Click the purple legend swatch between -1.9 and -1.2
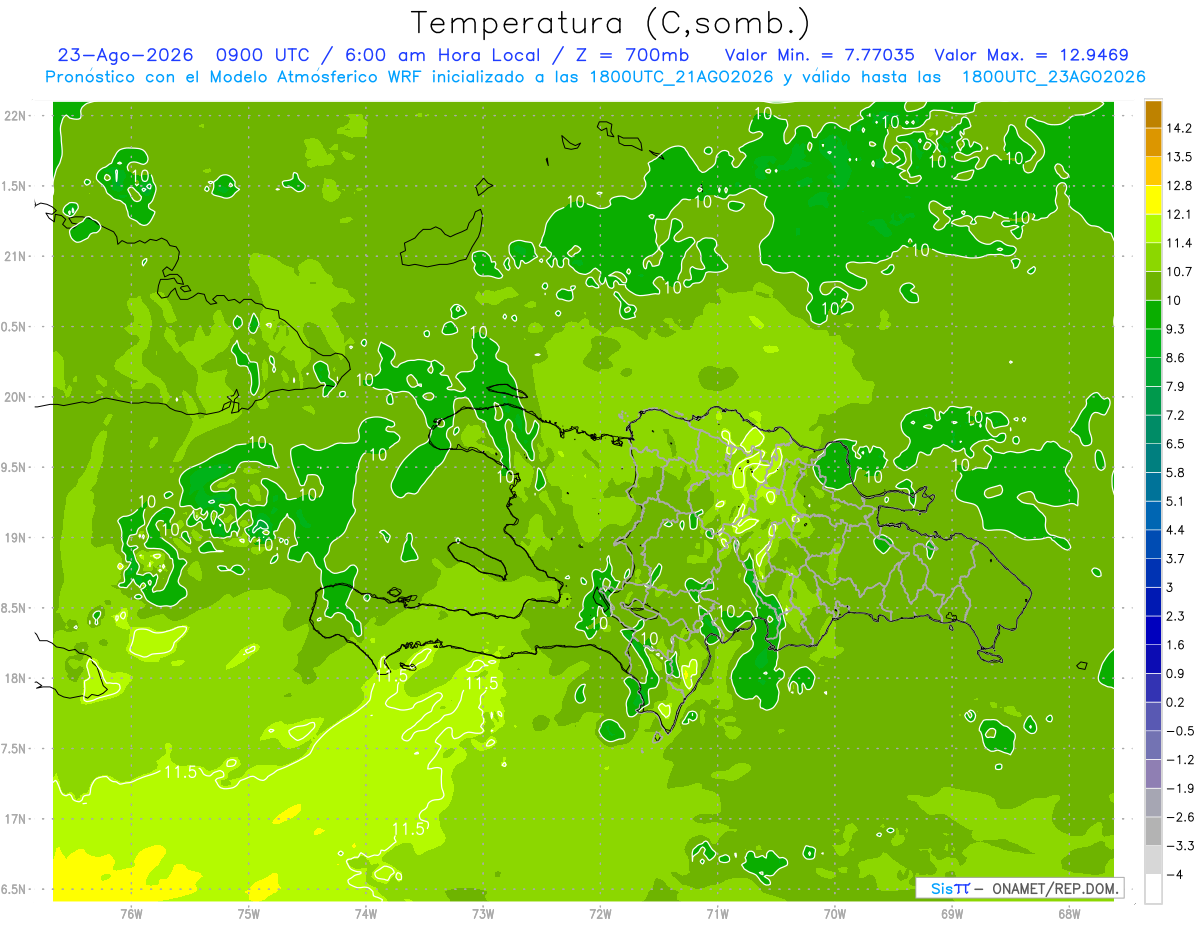This screenshot has height=927, width=1200. [1153, 773]
